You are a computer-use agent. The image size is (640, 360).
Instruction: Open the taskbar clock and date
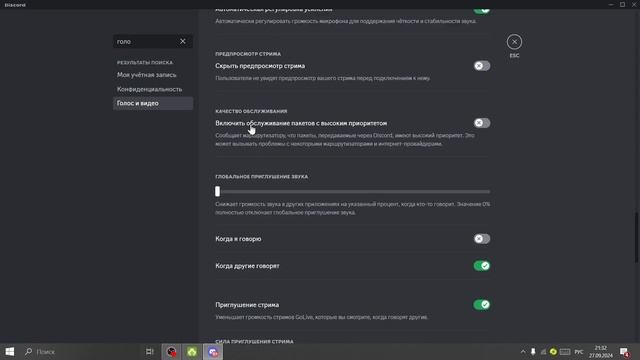click(601, 351)
